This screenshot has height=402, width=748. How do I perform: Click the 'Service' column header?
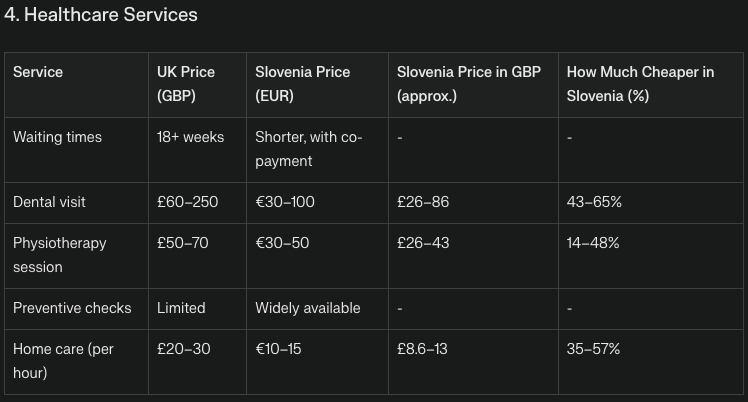[38, 73]
